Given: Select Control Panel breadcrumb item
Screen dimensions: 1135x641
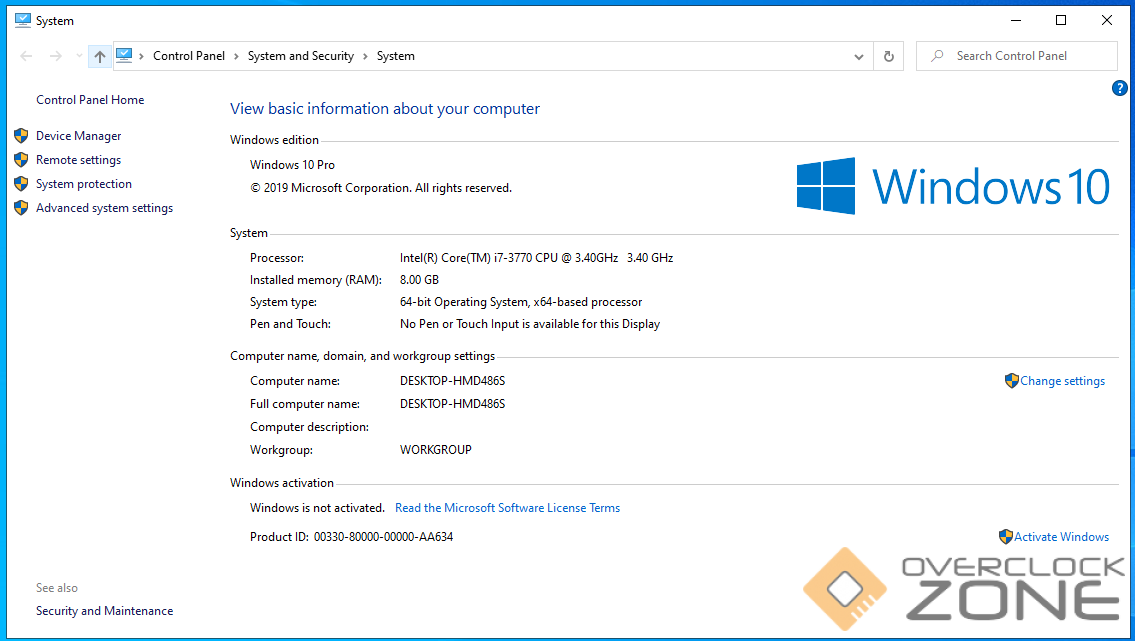Looking at the screenshot, I should click(x=188, y=56).
